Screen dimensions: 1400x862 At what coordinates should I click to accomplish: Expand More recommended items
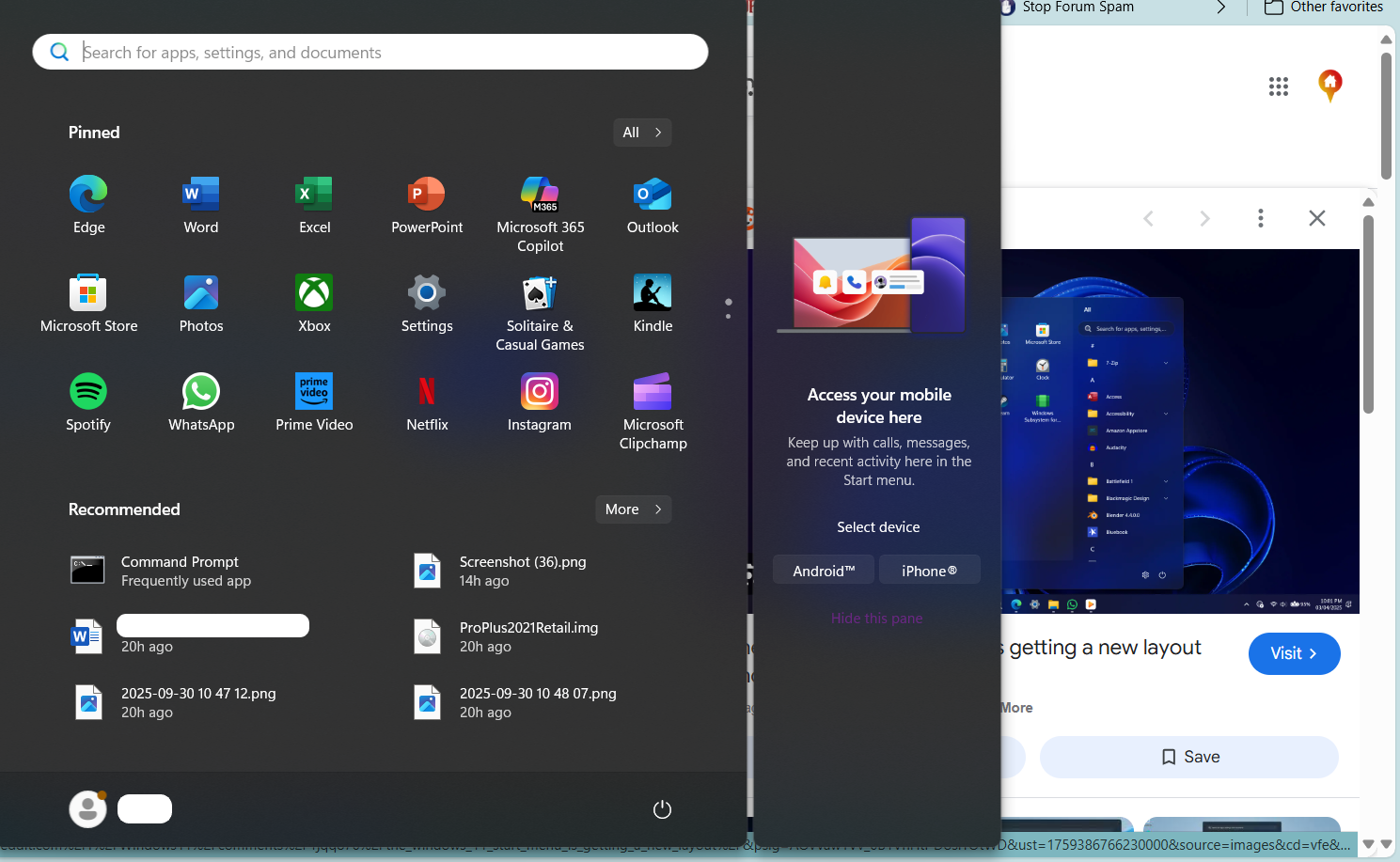click(x=633, y=509)
